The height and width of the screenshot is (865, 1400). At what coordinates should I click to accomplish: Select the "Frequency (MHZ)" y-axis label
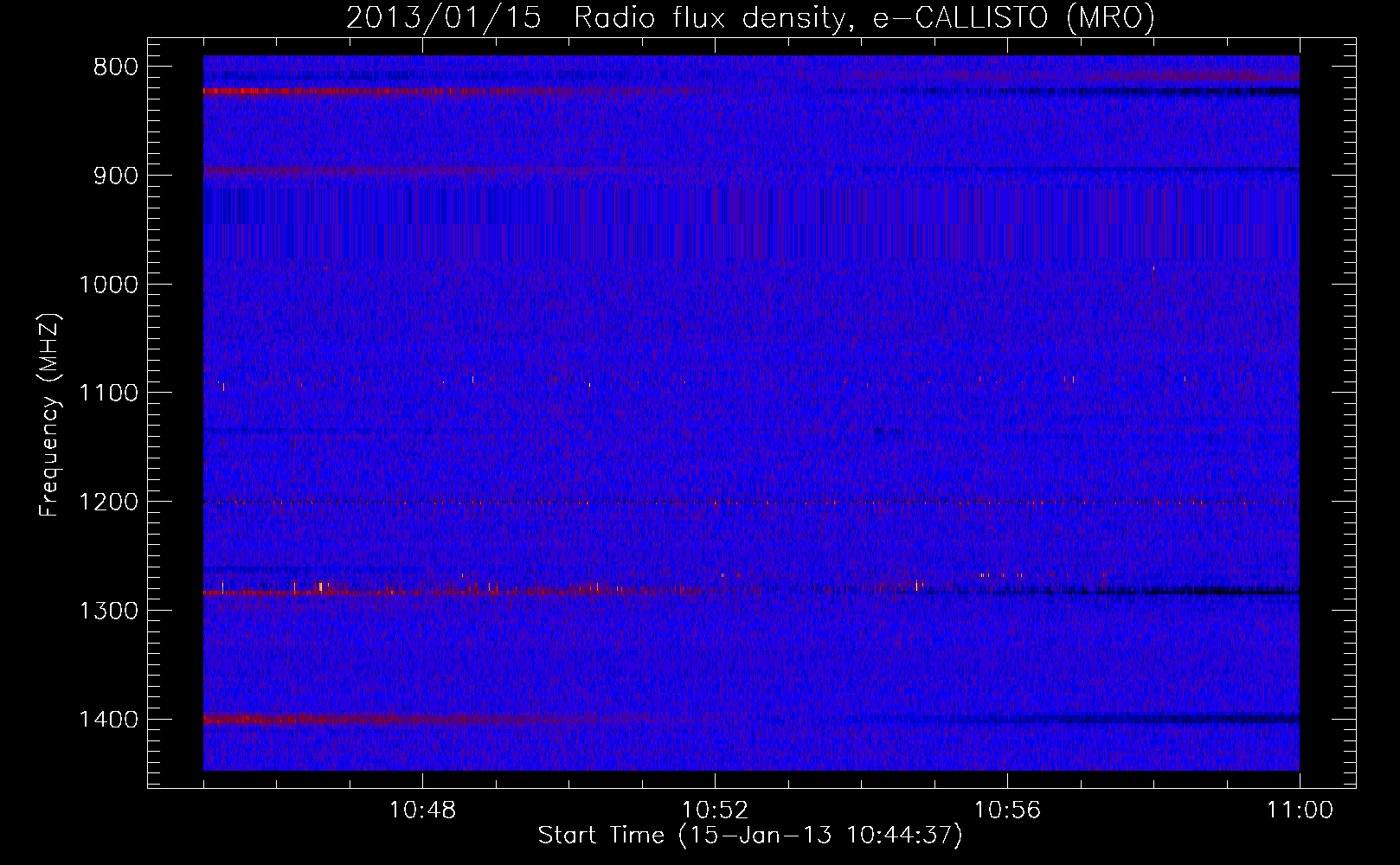pos(50,414)
